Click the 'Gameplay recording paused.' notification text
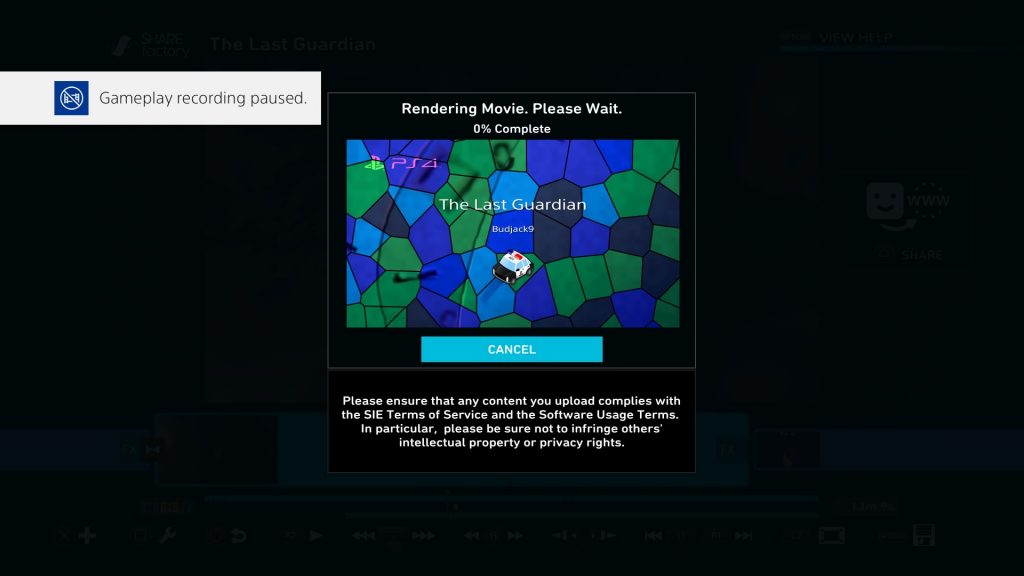The width and height of the screenshot is (1024, 576). tap(202, 98)
